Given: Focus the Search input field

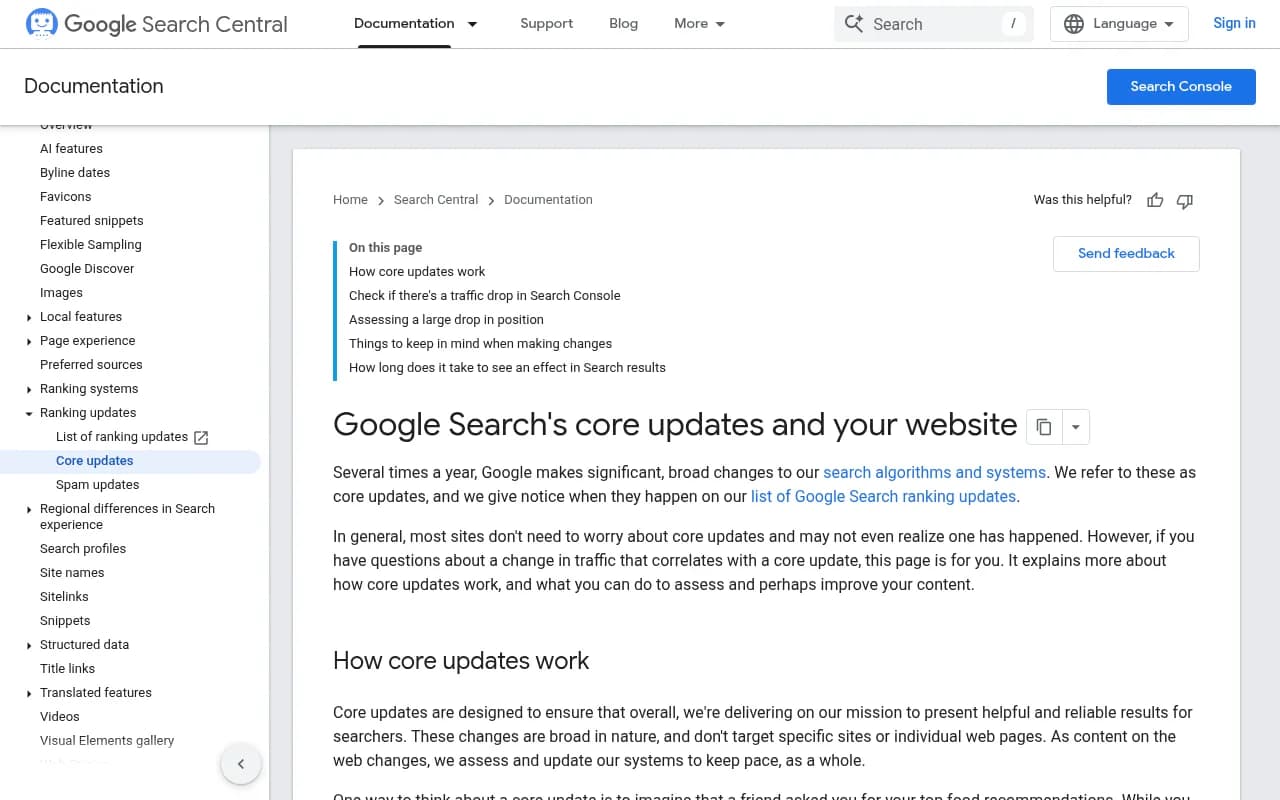Looking at the screenshot, I should (x=934, y=24).
